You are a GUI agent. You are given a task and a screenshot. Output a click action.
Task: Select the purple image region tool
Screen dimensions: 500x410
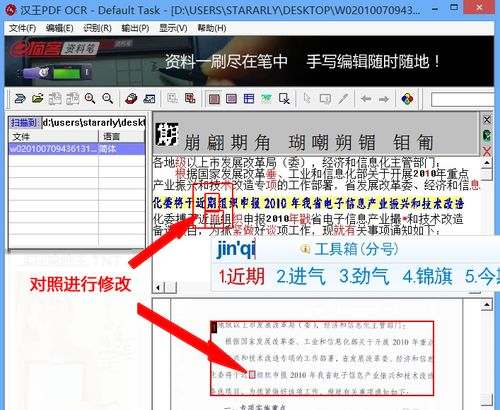(231, 99)
